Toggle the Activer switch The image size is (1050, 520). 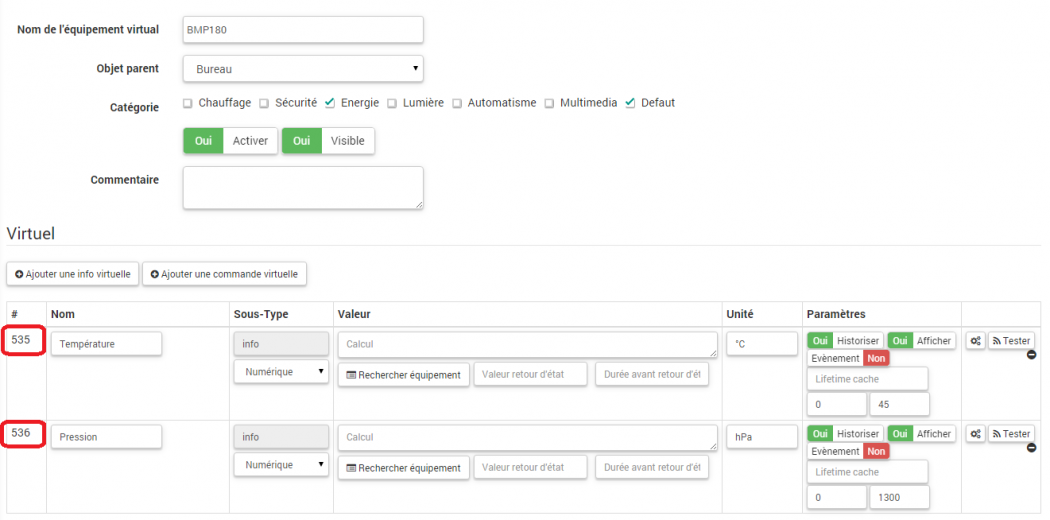230,141
